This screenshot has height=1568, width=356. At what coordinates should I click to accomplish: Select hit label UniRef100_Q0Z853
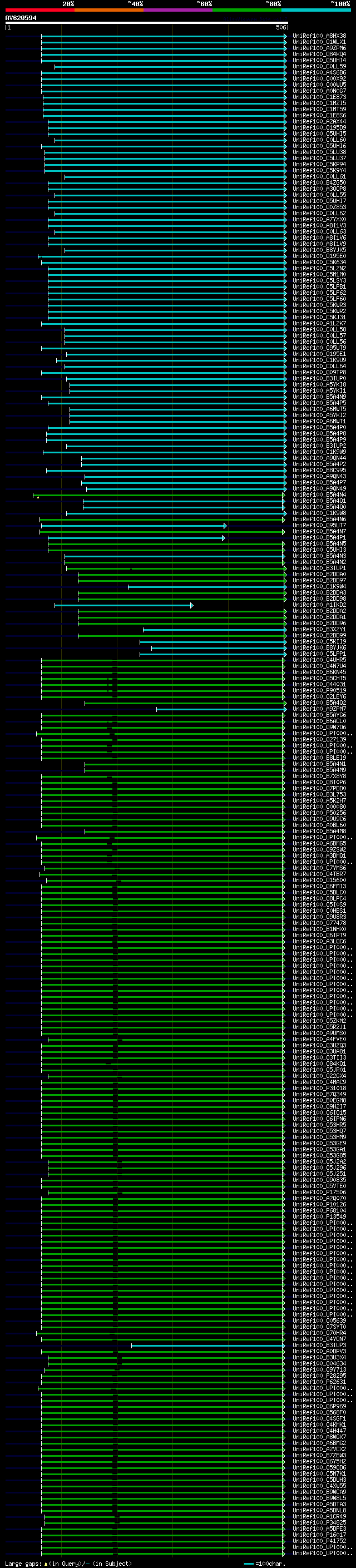319,207
